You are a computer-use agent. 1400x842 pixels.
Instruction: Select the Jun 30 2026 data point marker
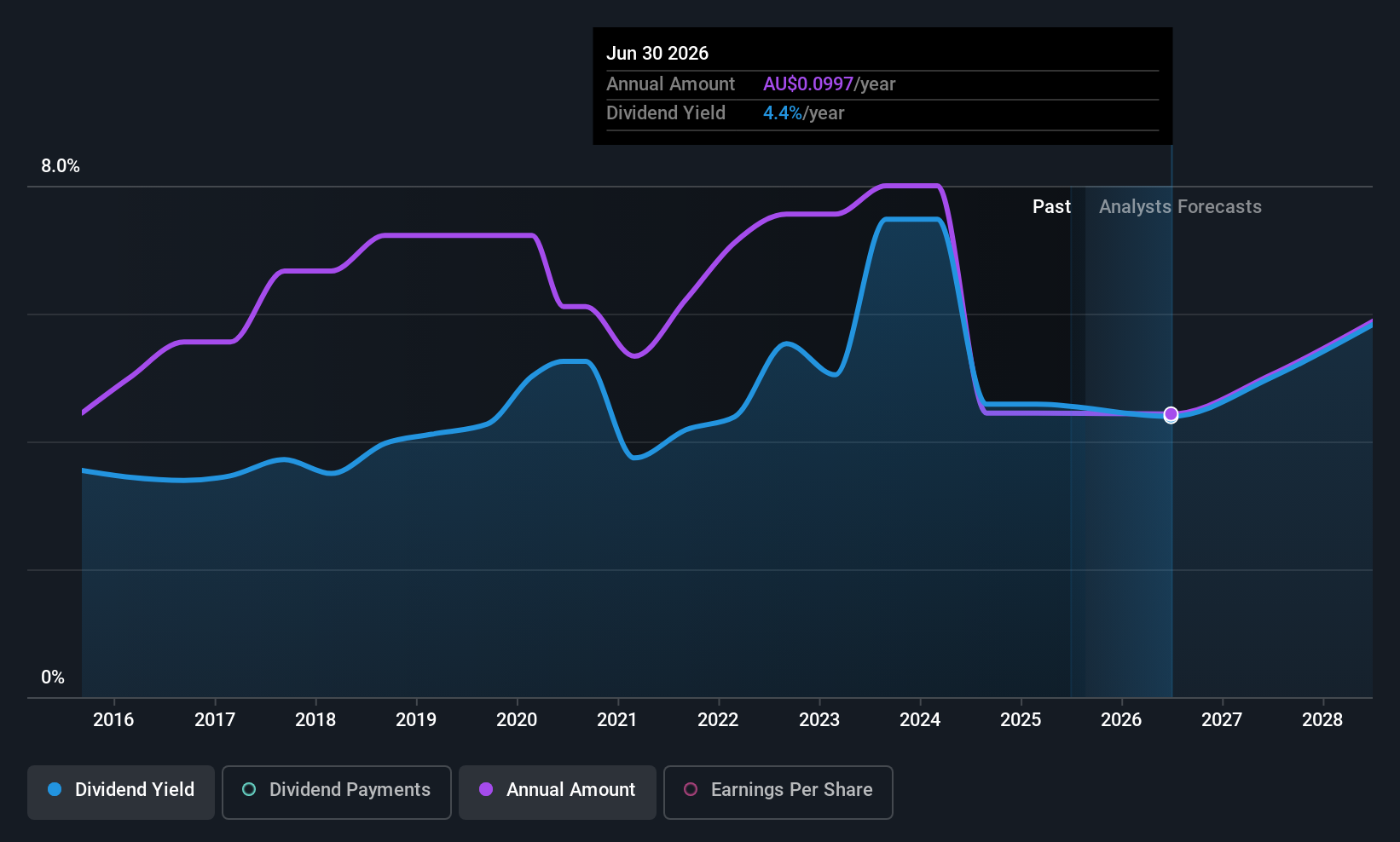[1171, 414]
